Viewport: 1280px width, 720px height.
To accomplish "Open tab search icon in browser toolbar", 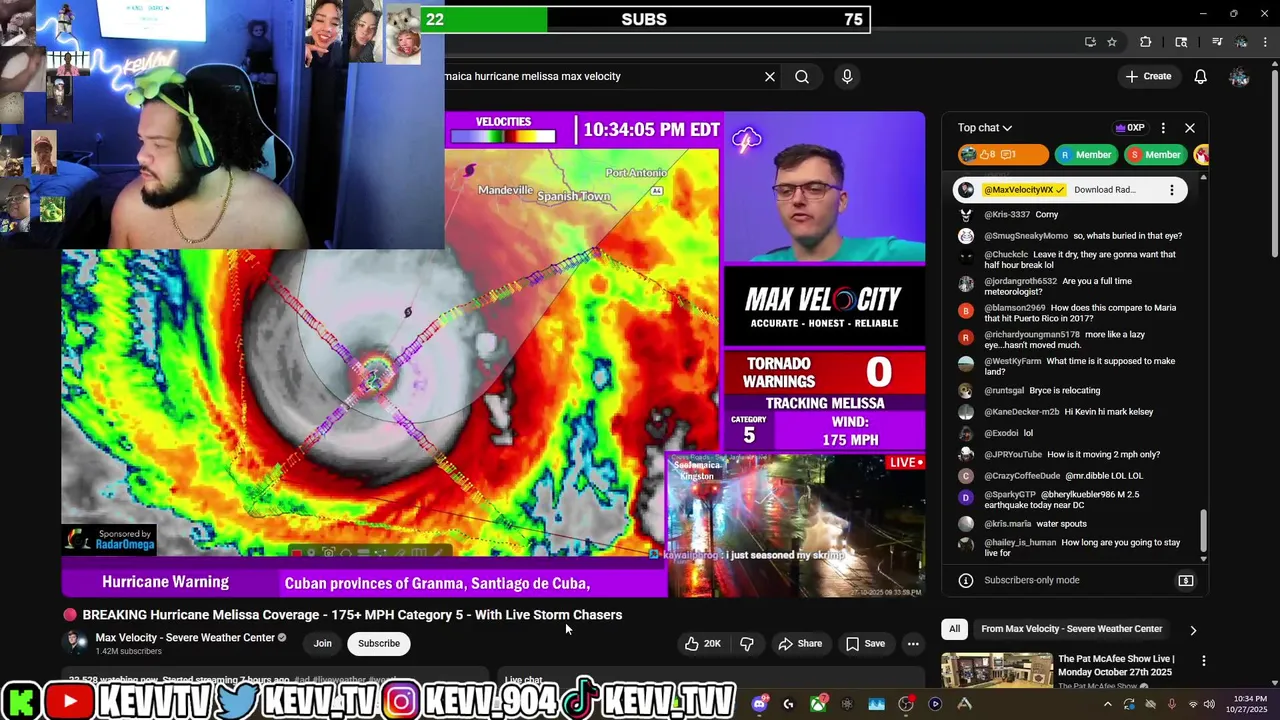I will [x=1181, y=42].
